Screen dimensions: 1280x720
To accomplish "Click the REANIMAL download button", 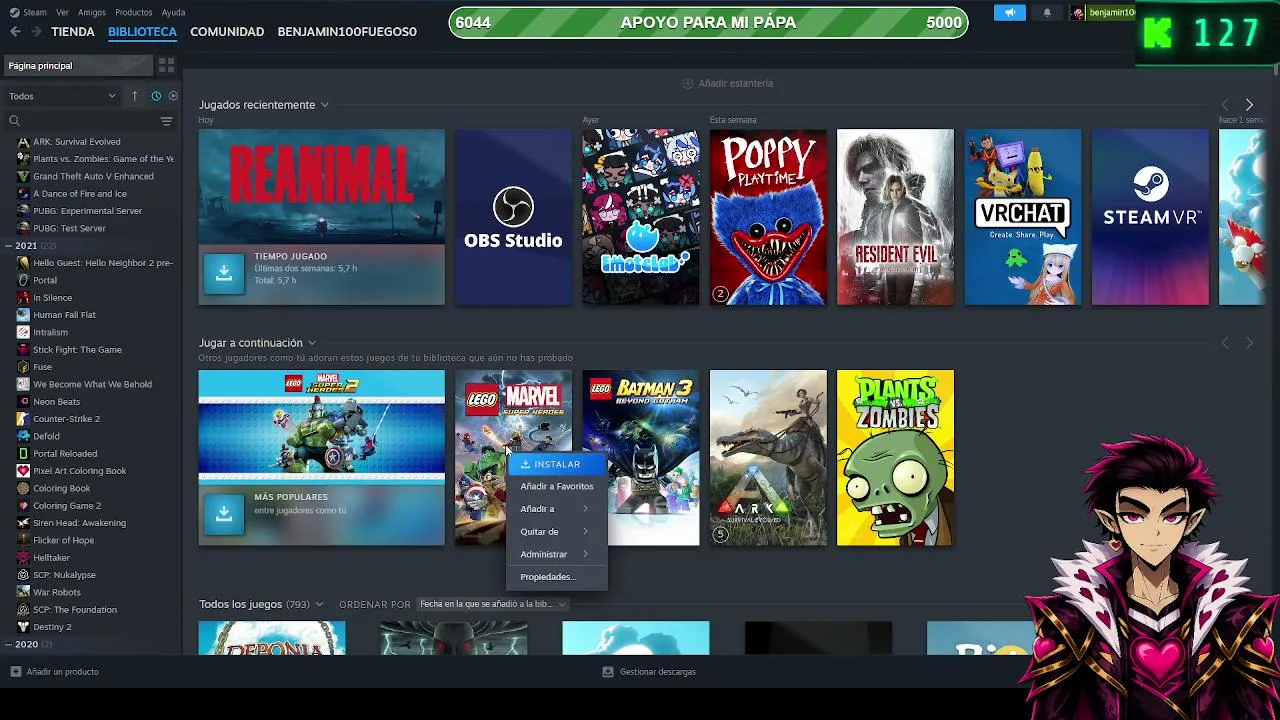I will click(x=224, y=274).
